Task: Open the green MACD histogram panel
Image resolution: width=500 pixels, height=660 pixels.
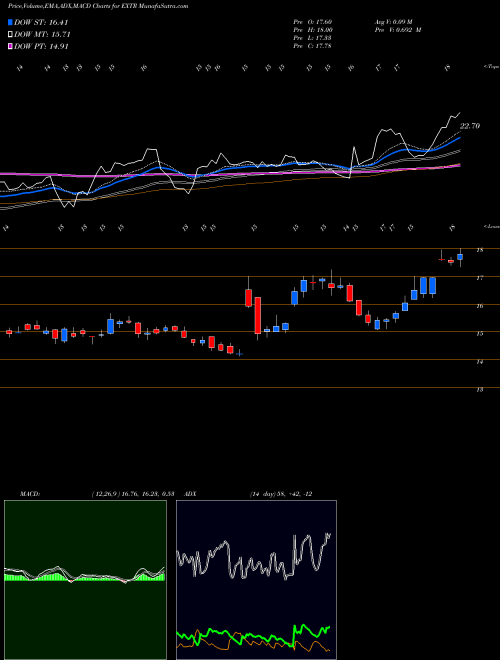Action: (85, 580)
